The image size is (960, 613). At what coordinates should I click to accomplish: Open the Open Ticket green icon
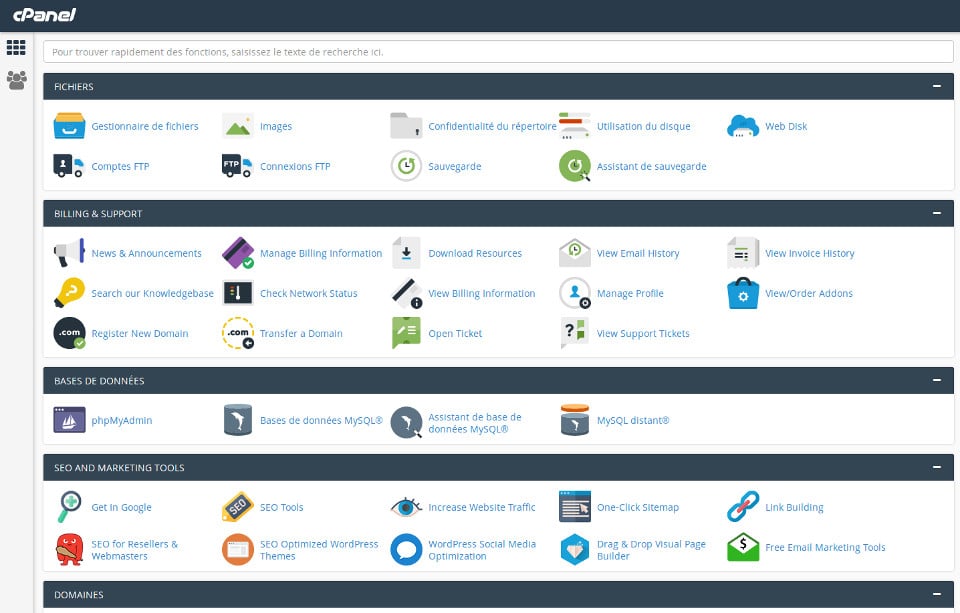pos(406,333)
